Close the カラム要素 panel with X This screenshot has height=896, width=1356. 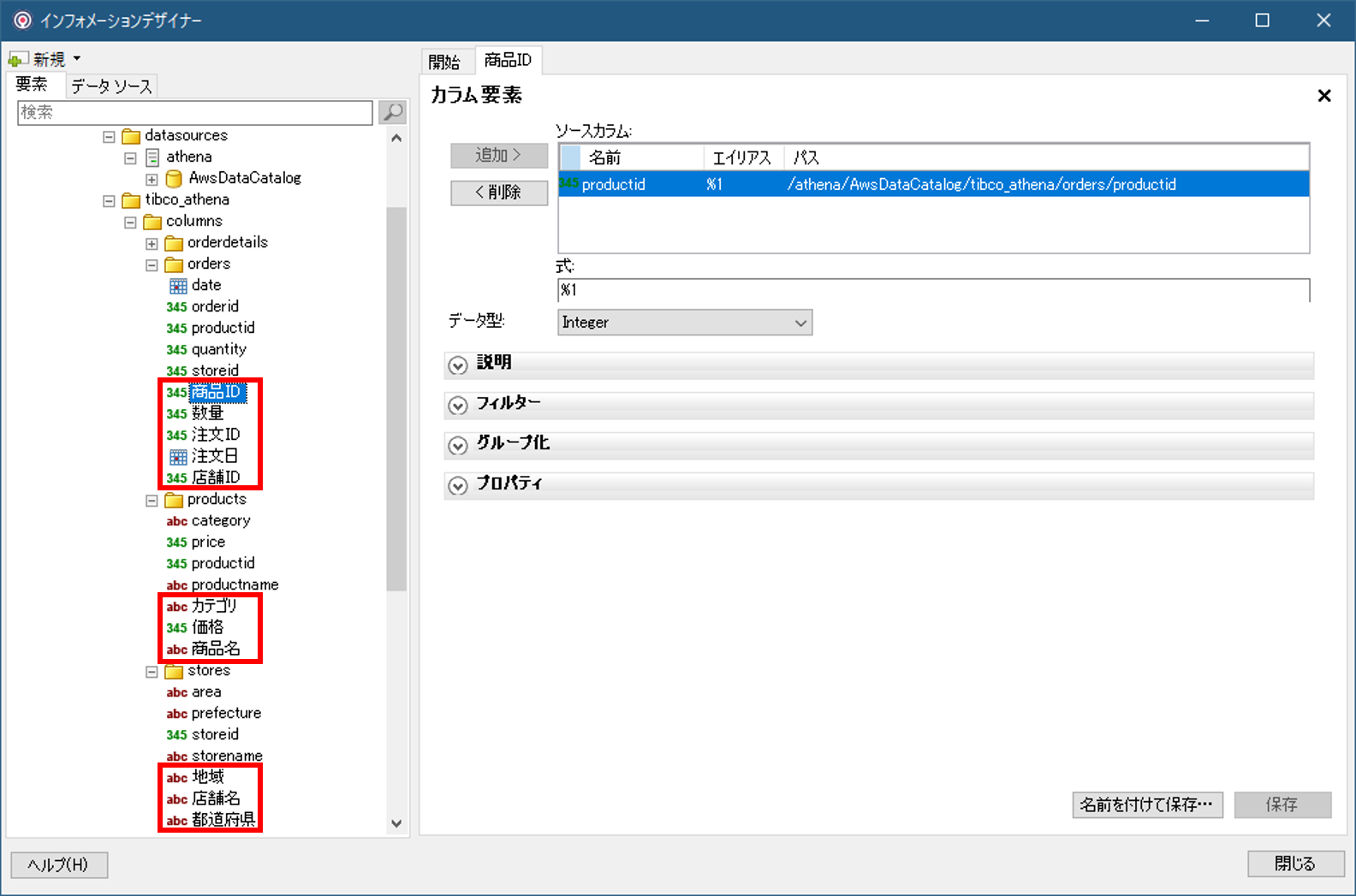click(x=1324, y=96)
